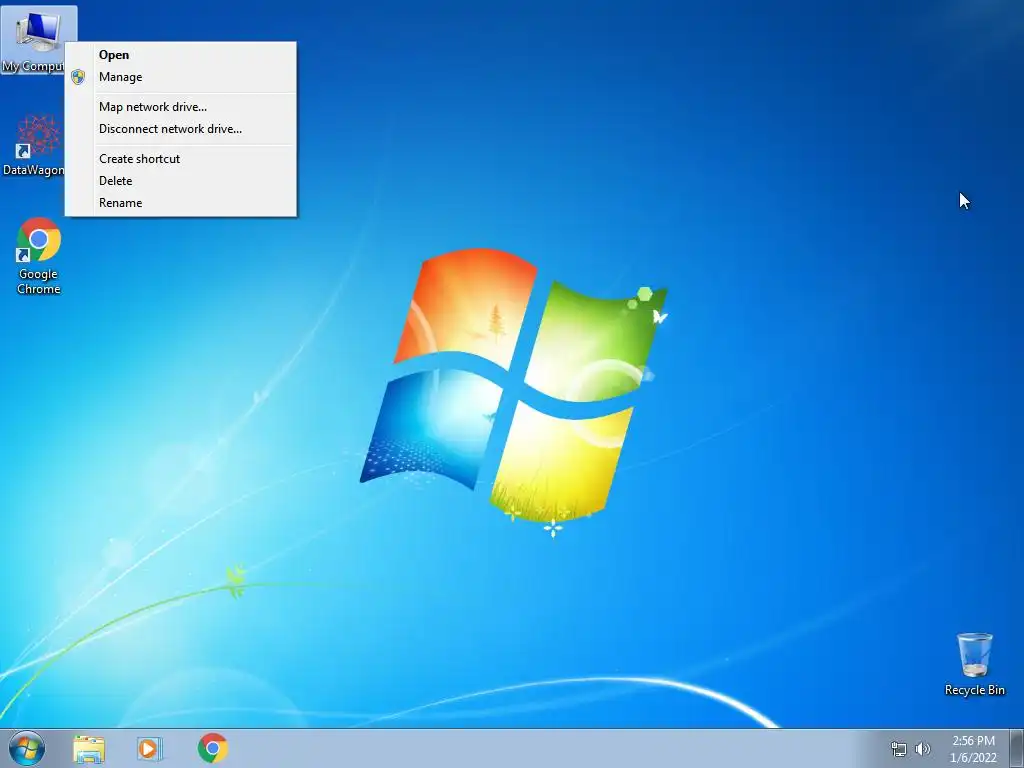Open the volume speaker tray icon
The image size is (1024, 768).
tap(922, 749)
